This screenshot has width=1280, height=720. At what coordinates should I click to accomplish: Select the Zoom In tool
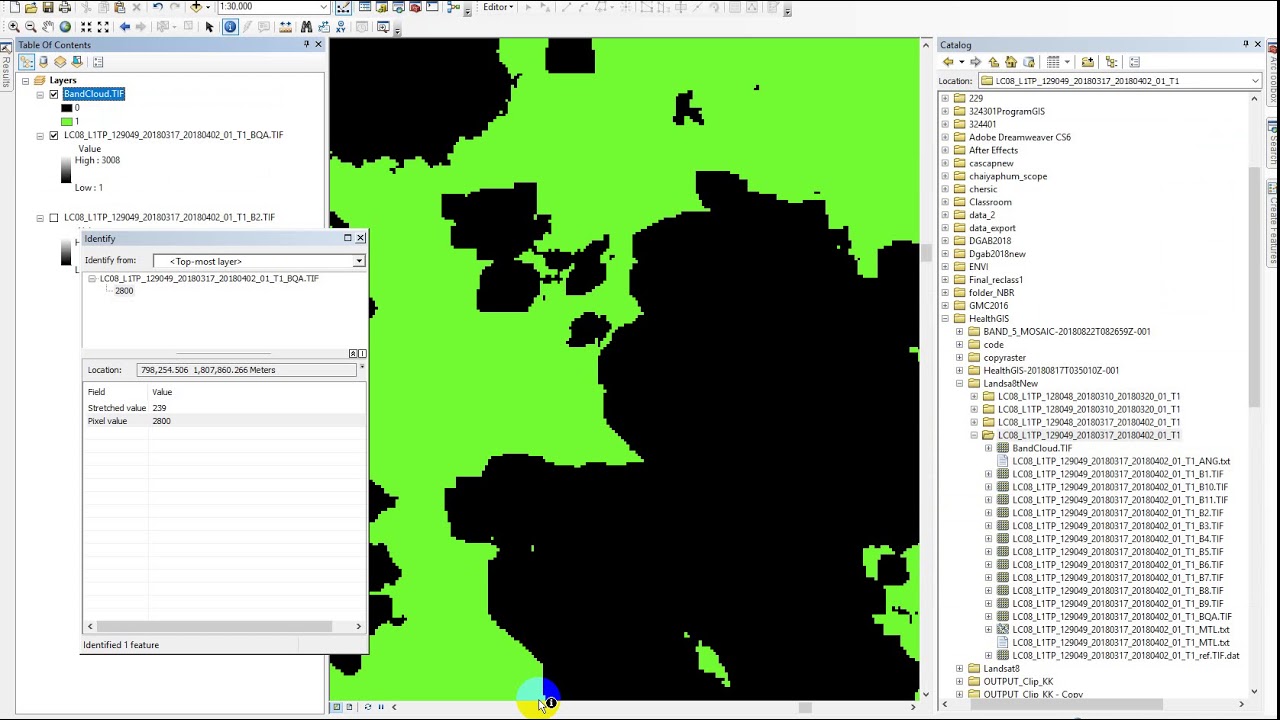click(14, 27)
